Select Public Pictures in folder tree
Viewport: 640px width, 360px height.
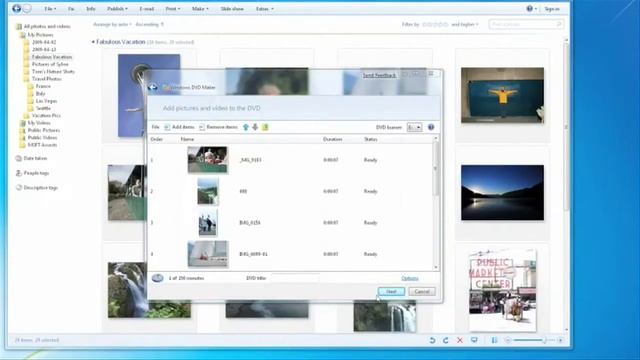click(x=44, y=130)
